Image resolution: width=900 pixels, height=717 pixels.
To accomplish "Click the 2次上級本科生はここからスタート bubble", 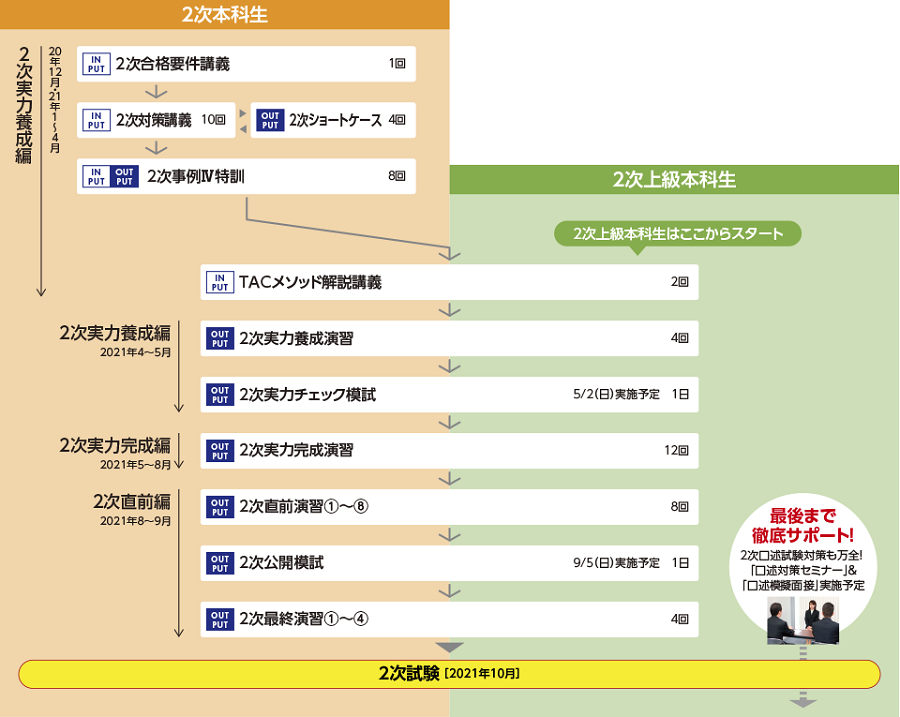I will coord(679,234).
